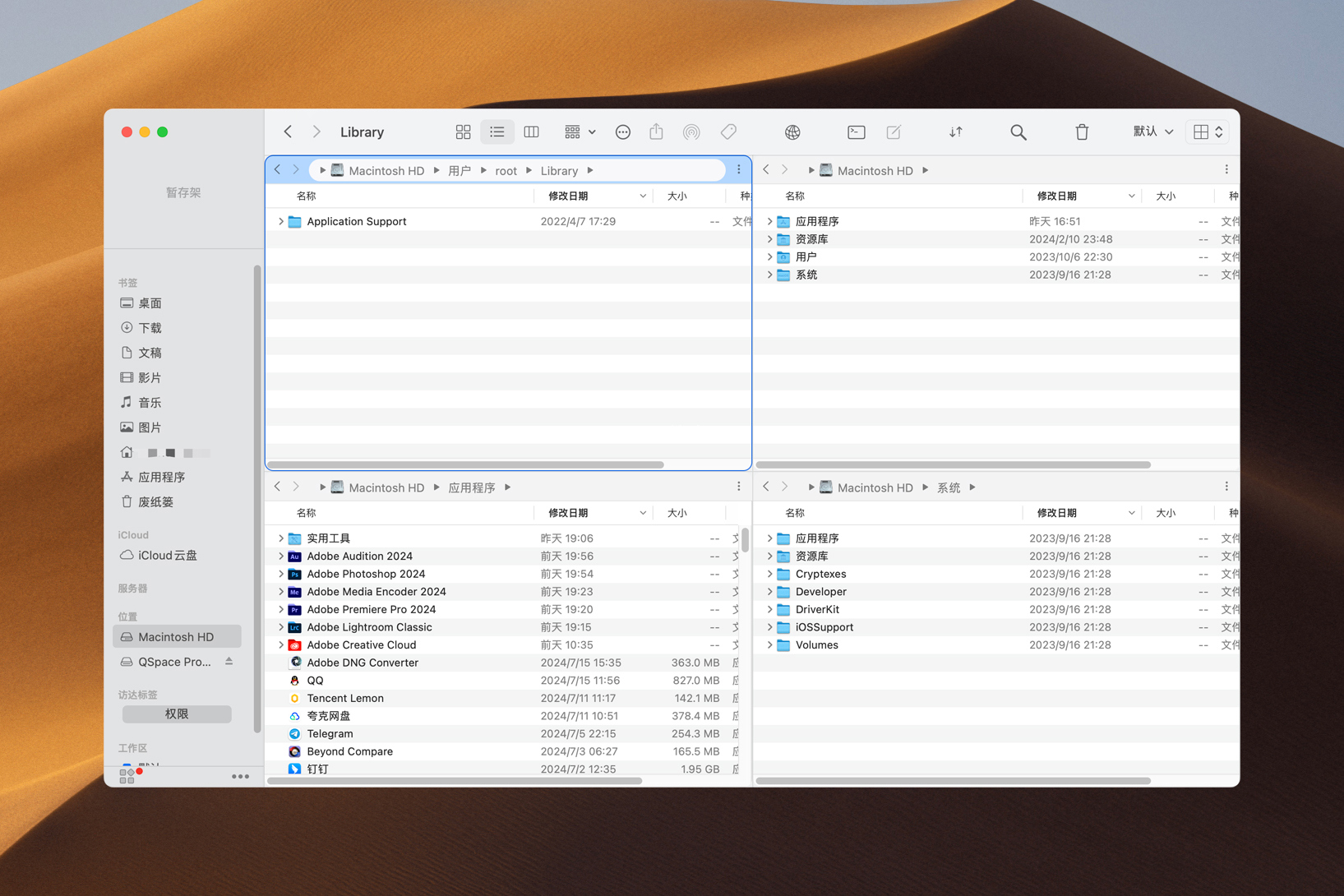Go back in the 系统 pane
This screenshot has width=1344, height=896.
(766, 487)
